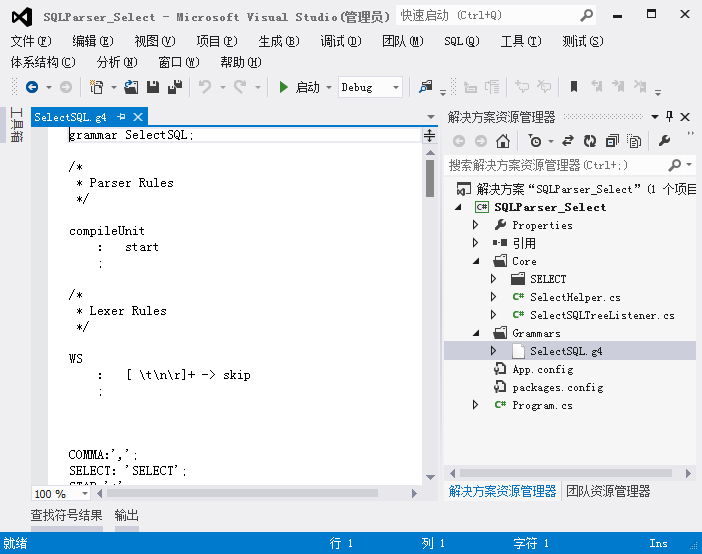Open the 帮助(H) menu
This screenshot has height=554, width=702.
point(240,62)
